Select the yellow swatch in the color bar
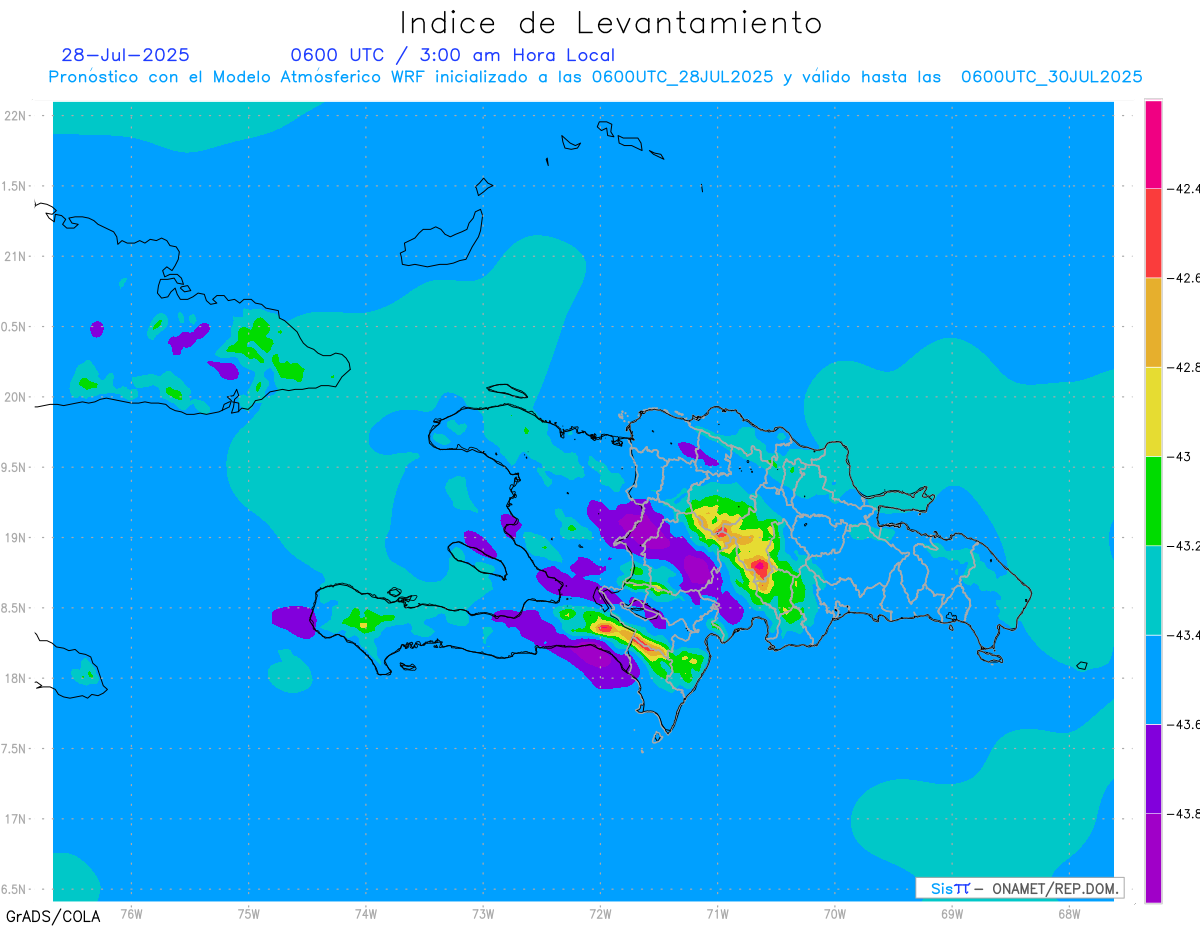This screenshot has width=1200, height=927. tap(1153, 411)
